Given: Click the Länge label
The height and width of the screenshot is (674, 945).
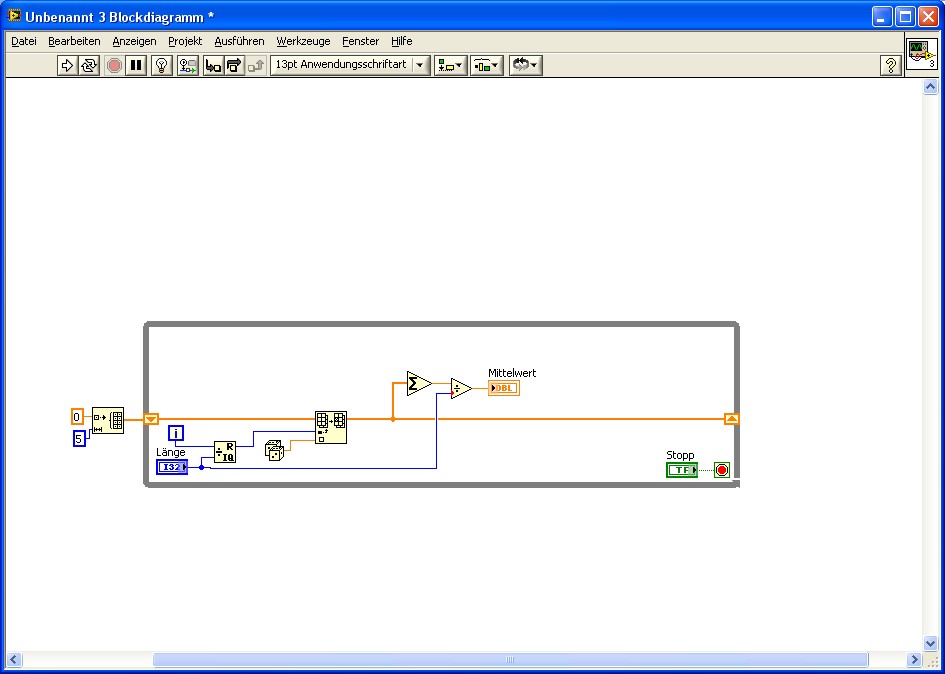Looking at the screenshot, I should [171, 452].
